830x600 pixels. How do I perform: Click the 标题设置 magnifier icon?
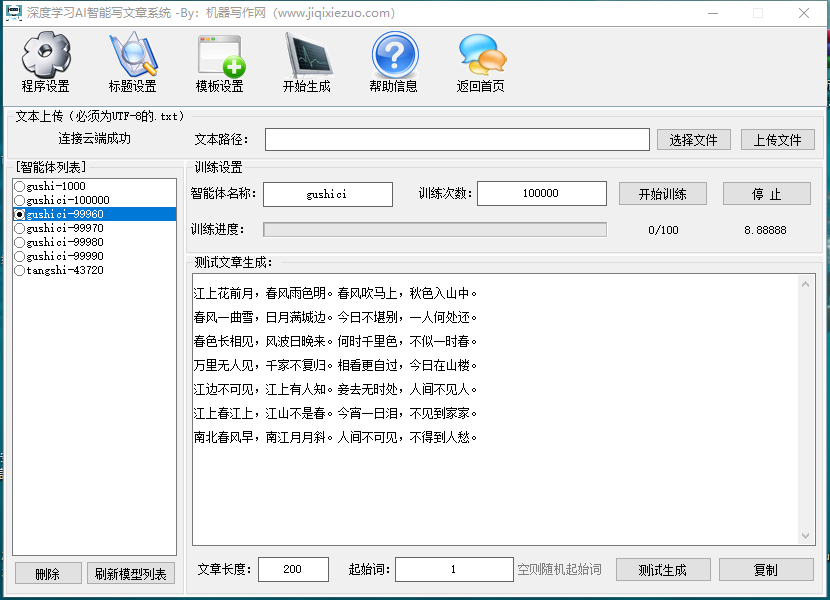point(132,55)
